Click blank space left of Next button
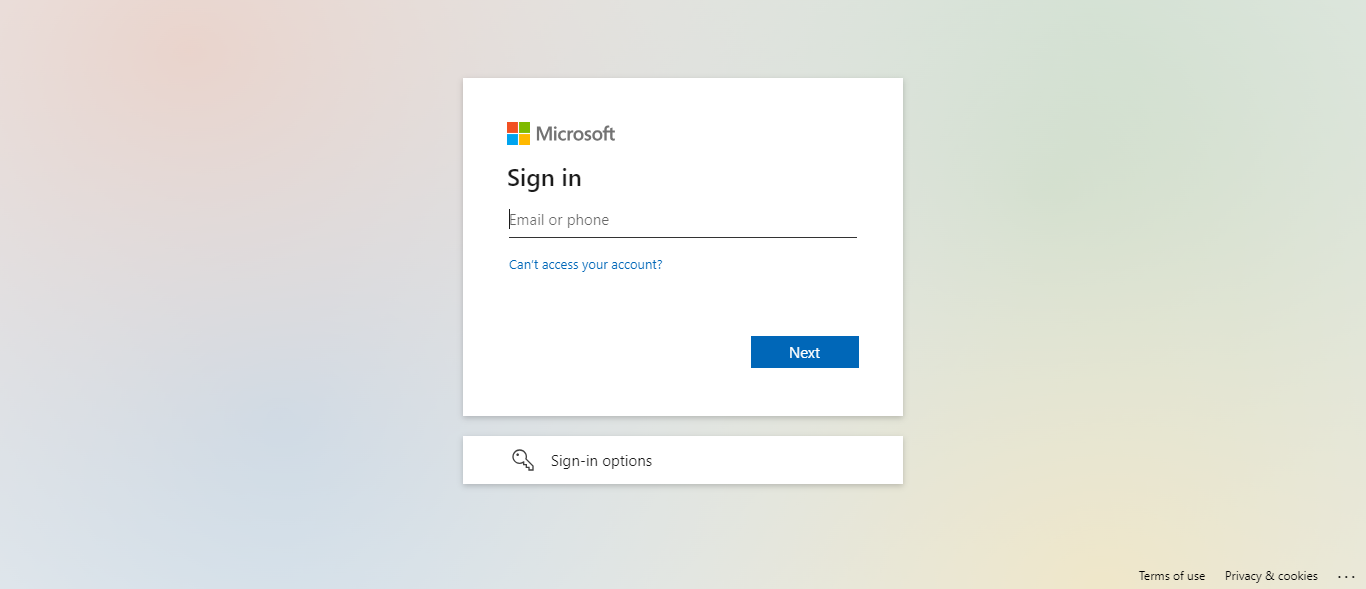 point(620,352)
